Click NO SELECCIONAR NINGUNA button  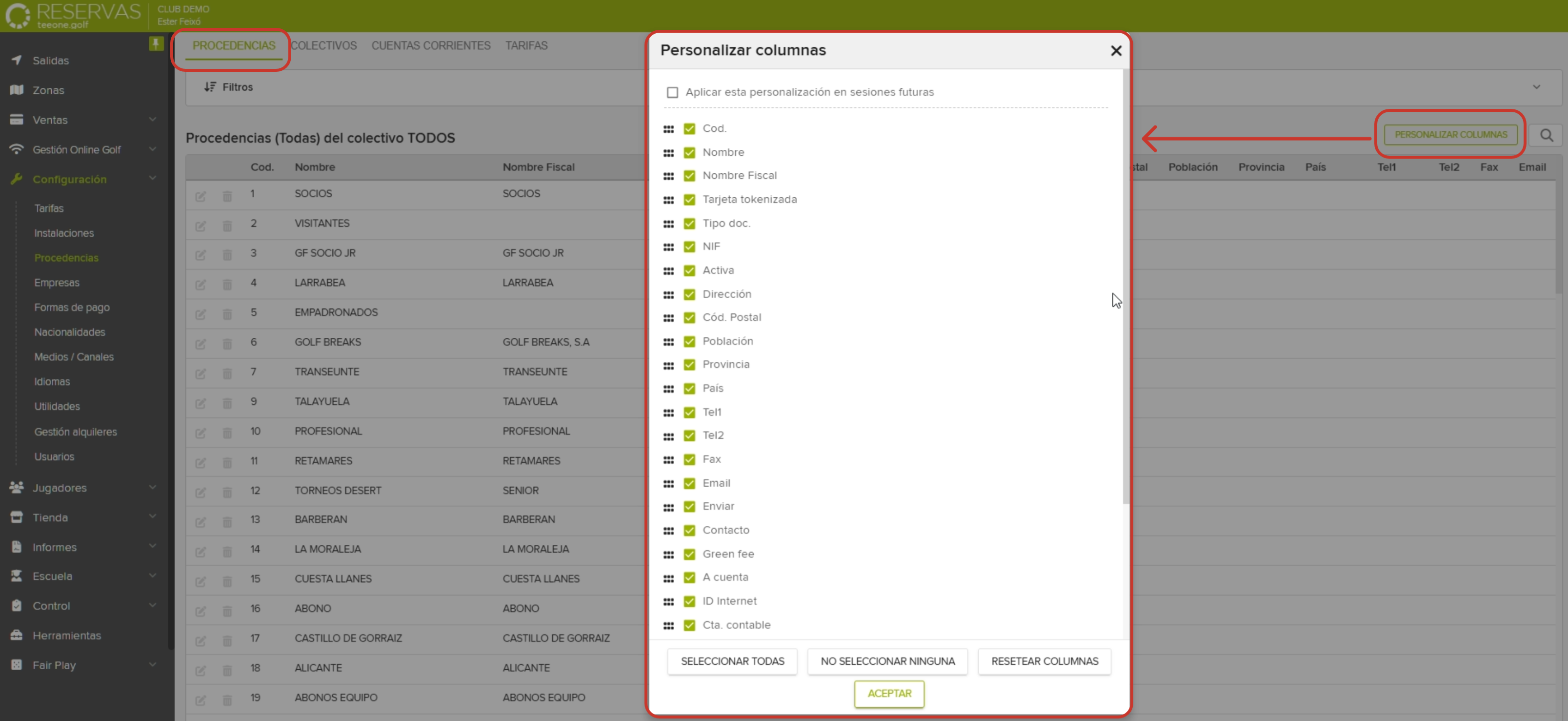tap(887, 661)
